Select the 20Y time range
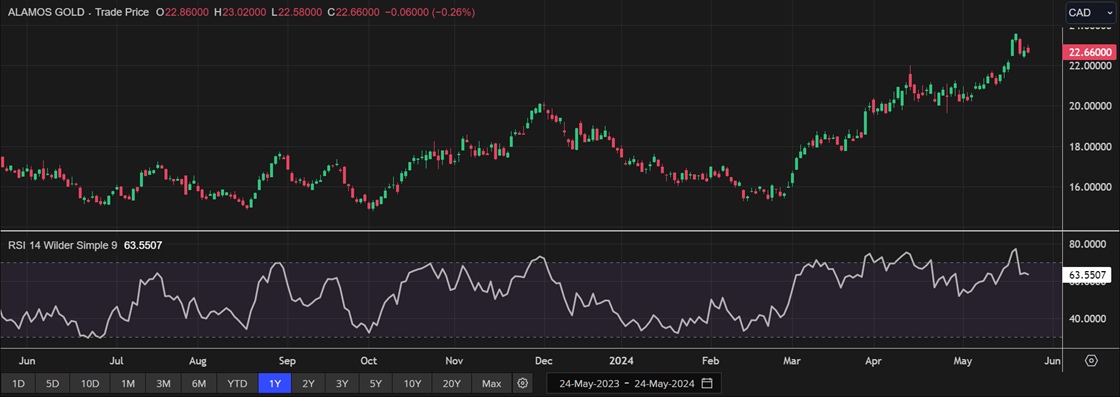Screen dimensions: 1120x397 tap(452, 383)
